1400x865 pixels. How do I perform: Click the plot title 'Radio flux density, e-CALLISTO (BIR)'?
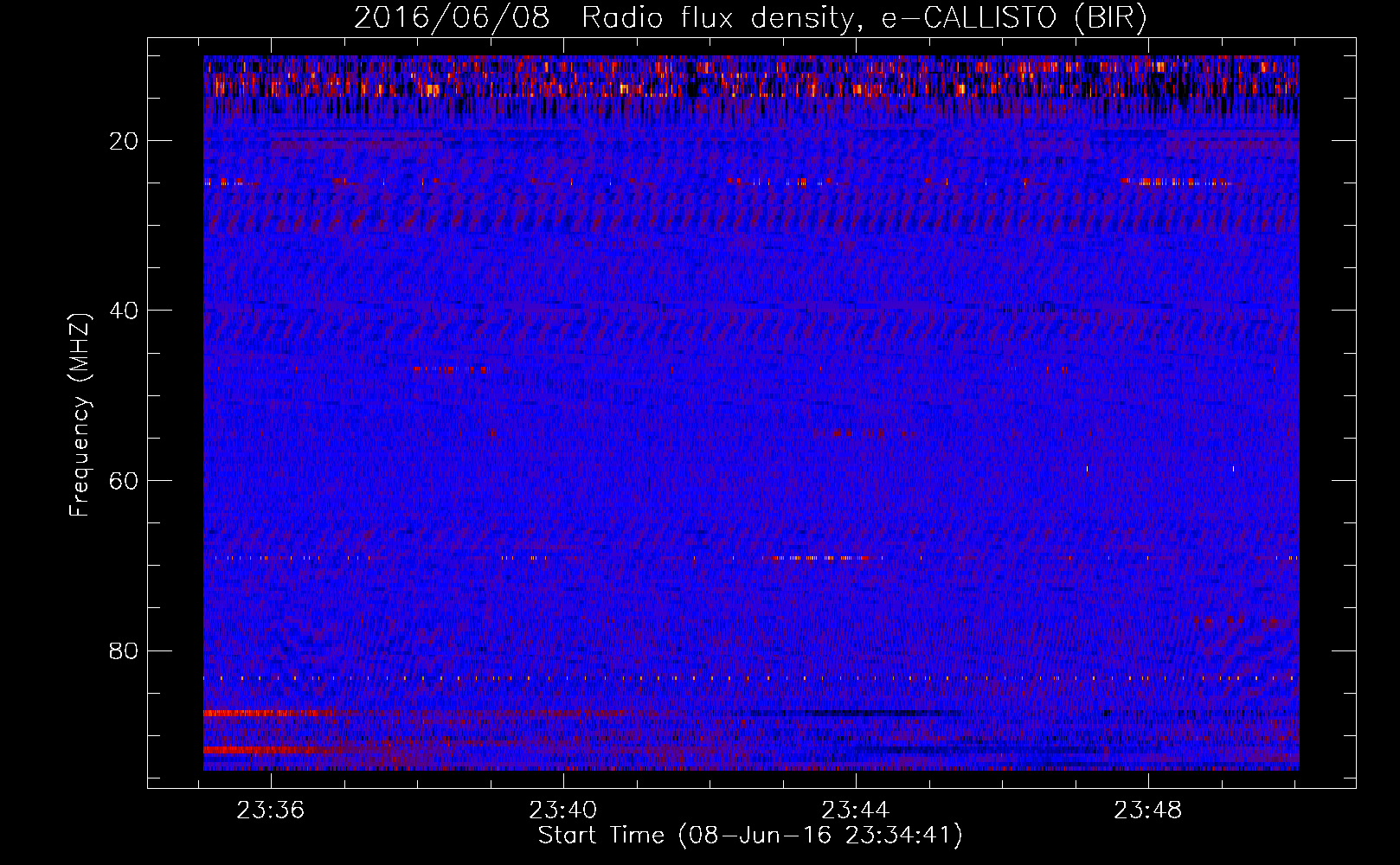point(864,17)
